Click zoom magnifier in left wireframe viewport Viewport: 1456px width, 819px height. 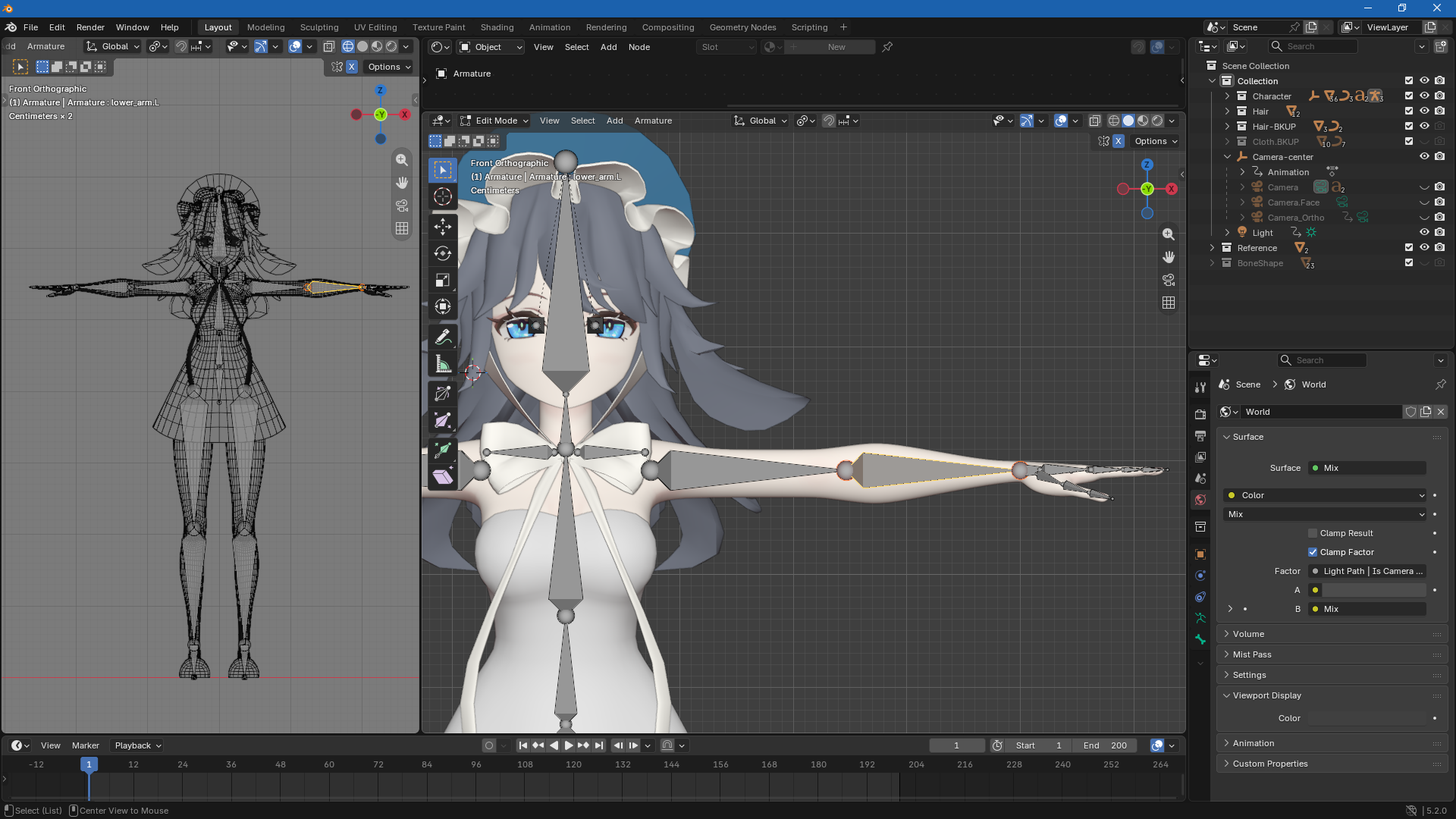[x=402, y=160]
